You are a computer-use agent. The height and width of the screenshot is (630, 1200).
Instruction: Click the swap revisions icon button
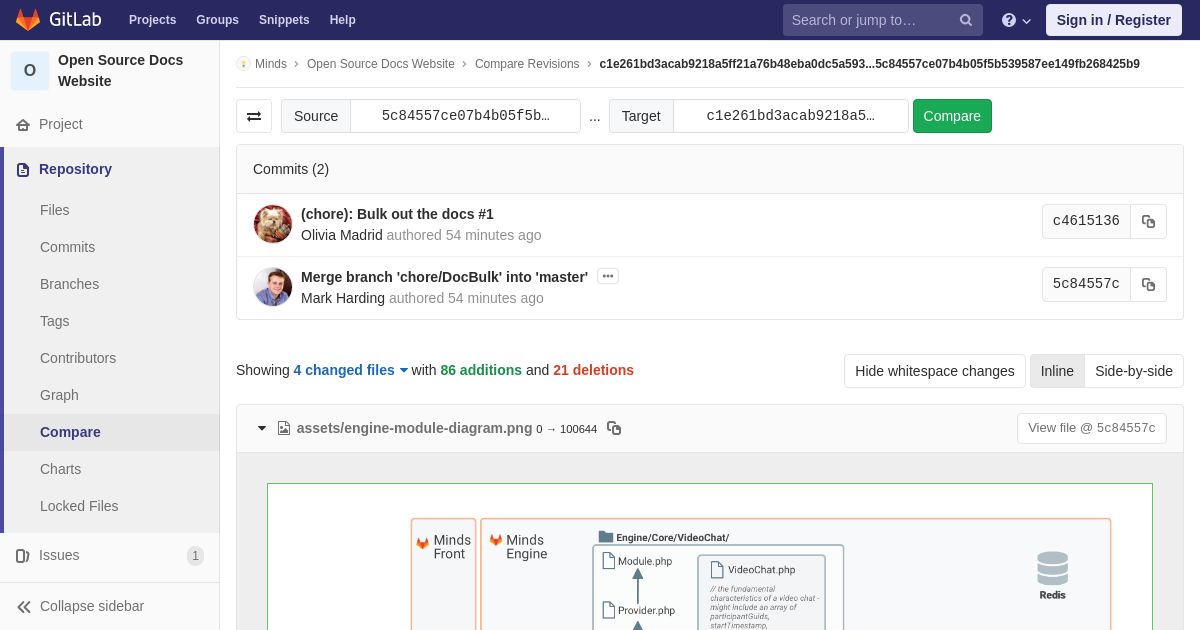[x=254, y=116]
